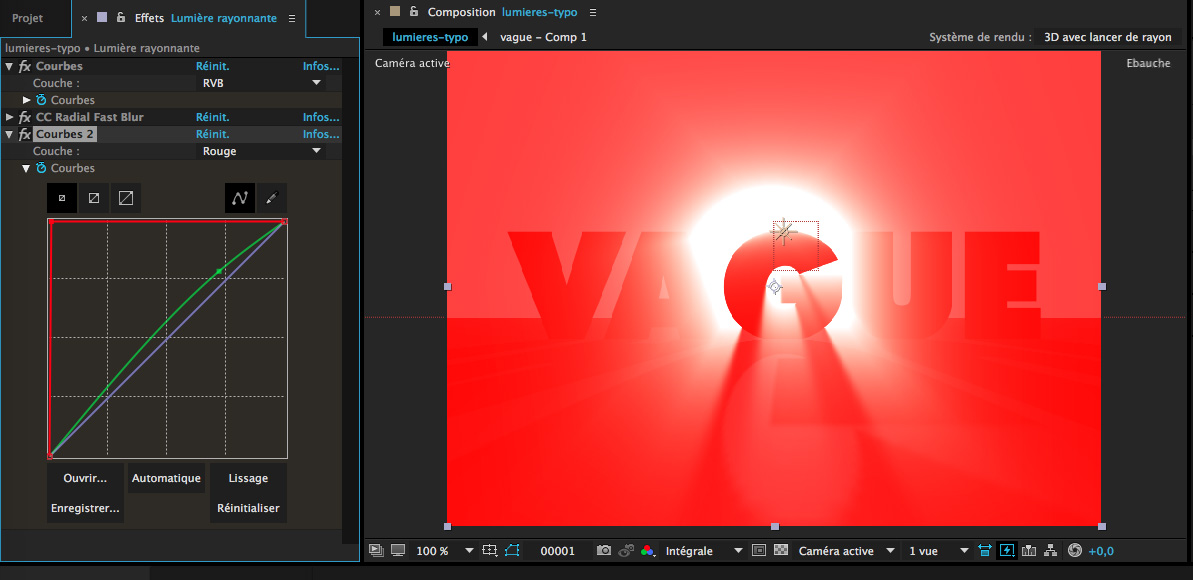Screen dimensions: 1193x580
Task: Open Infos... for Courbes 2
Action: [321, 134]
